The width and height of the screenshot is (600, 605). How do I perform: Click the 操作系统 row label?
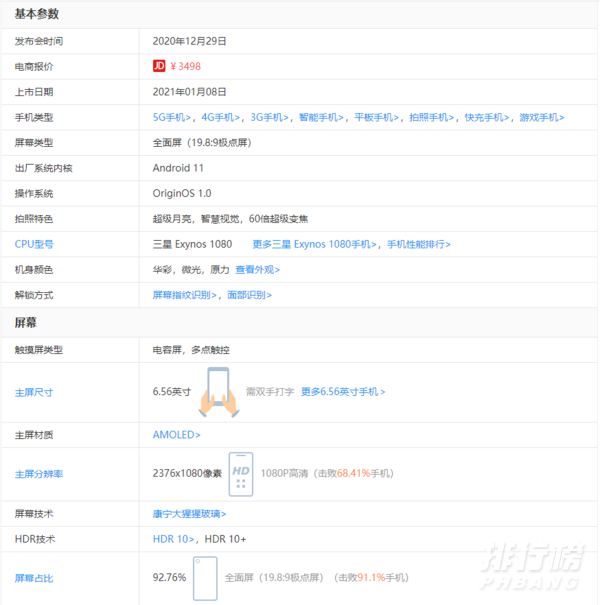(x=34, y=194)
